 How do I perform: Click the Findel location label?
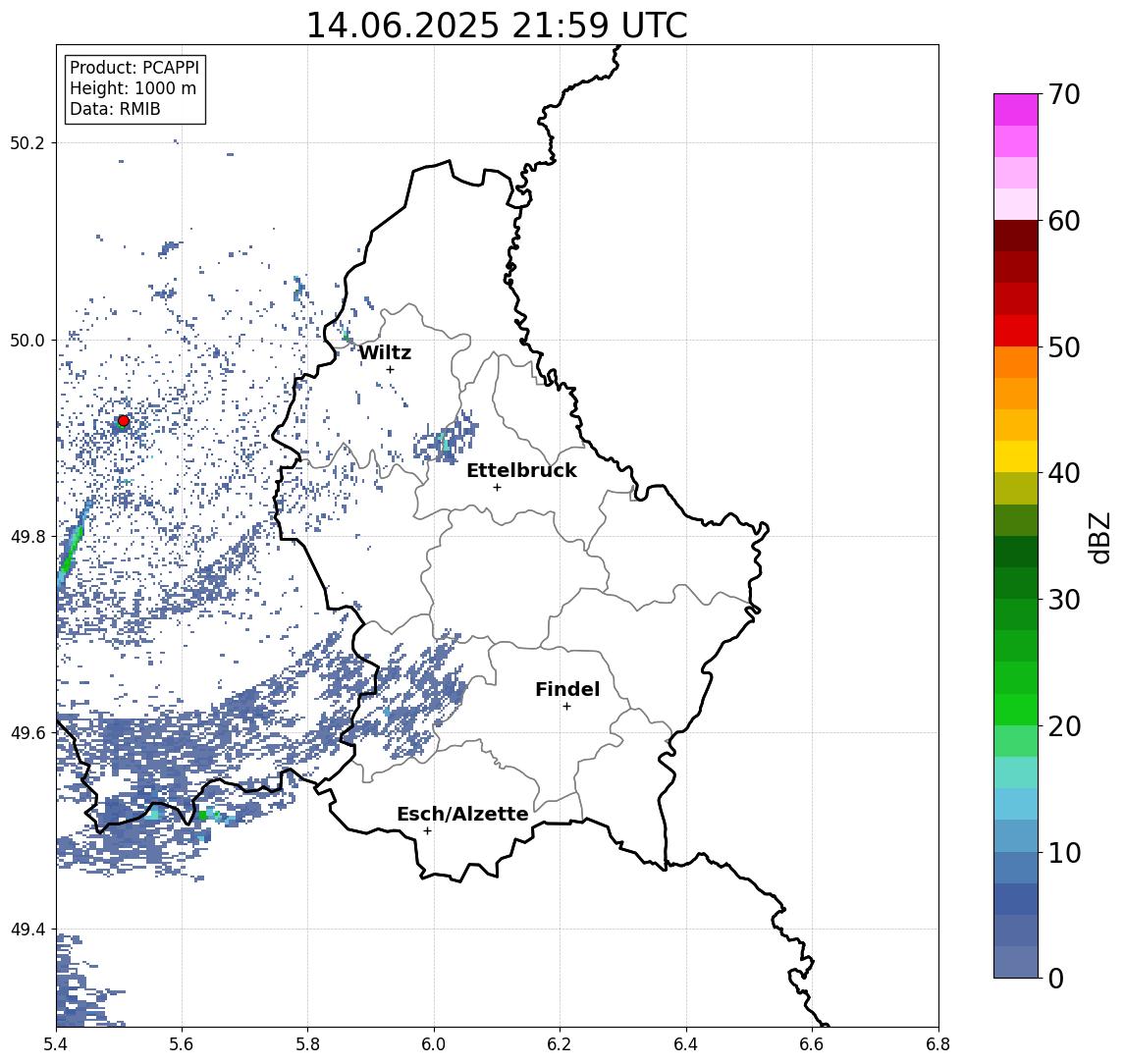(x=567, y=689)
